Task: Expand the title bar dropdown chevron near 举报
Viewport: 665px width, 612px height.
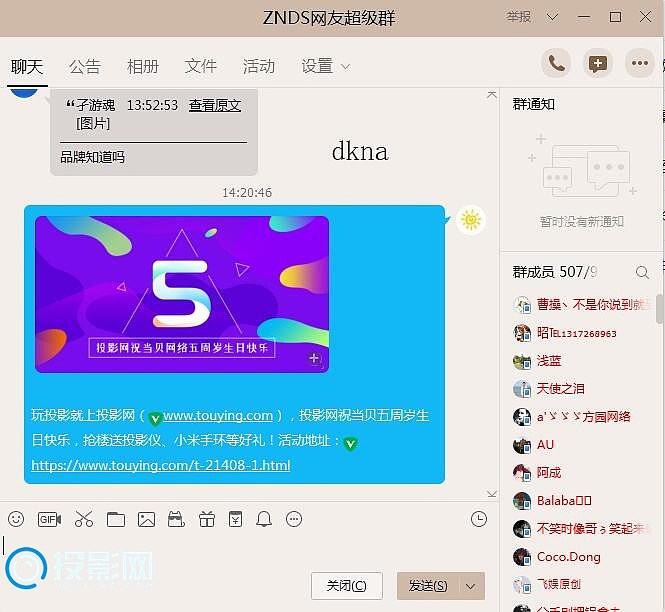Action: pyautogui.click(x=552, y=17)
